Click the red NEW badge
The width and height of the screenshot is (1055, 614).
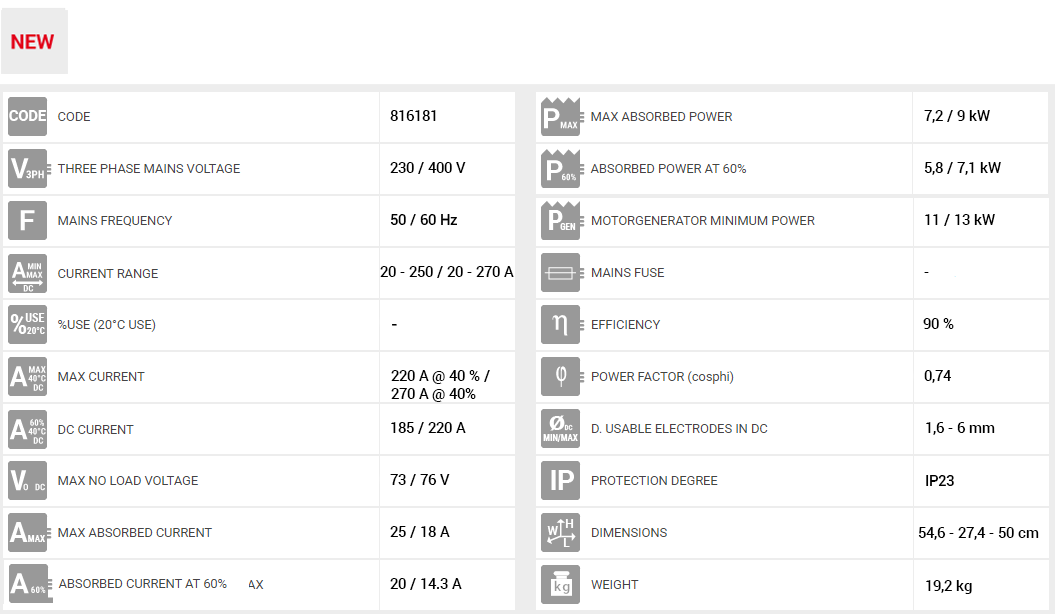coord(33,42)
